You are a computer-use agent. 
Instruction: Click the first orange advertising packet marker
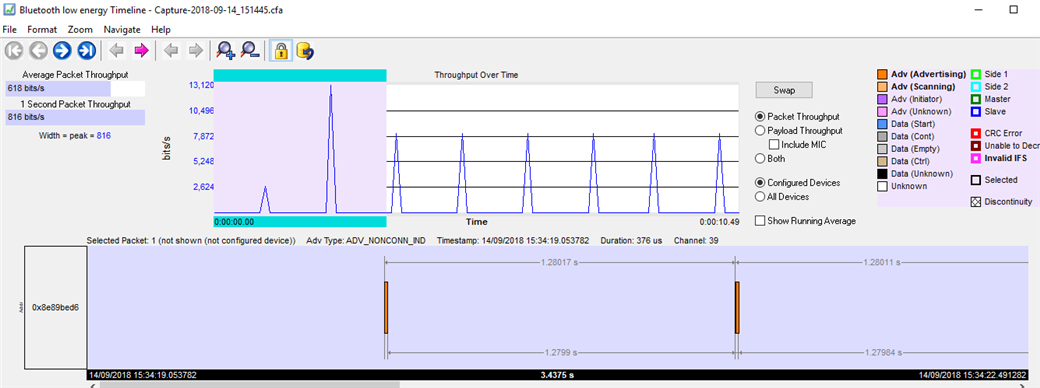[x=386, y=308]
